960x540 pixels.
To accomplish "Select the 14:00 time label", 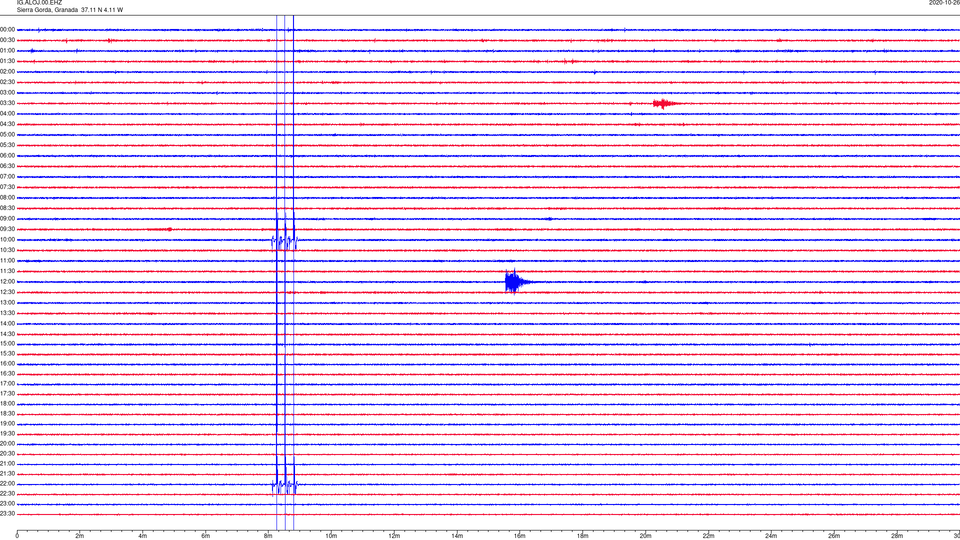I will pyautogui.click(x=7, y=323).
